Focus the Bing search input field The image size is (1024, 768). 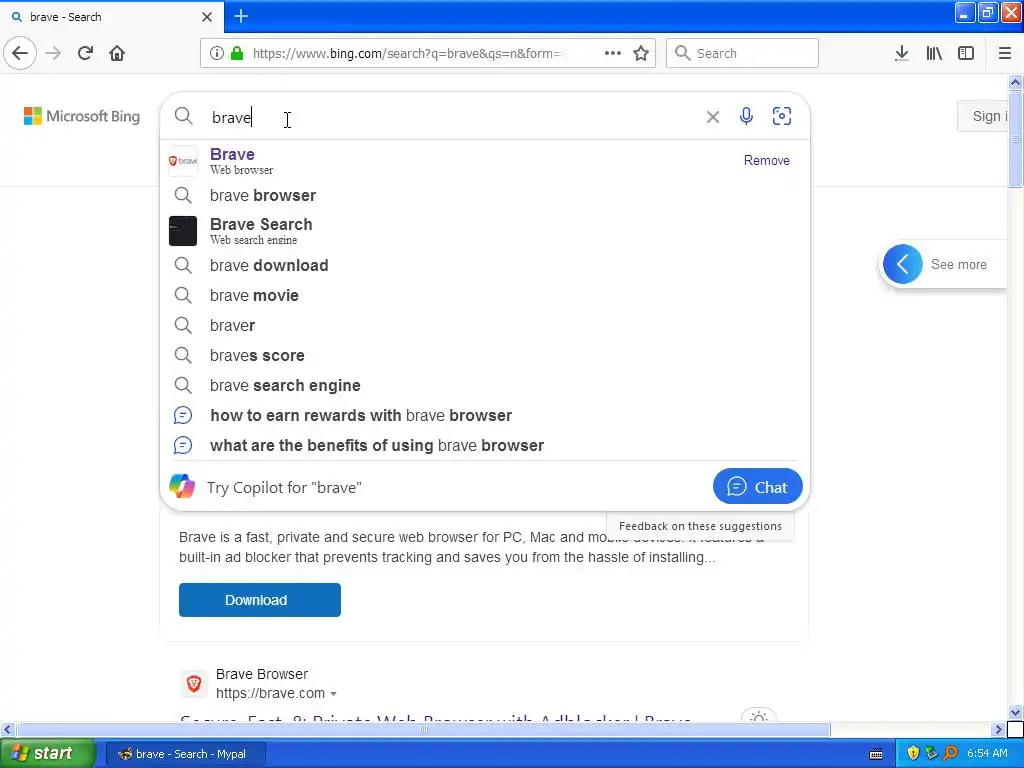point(451,117)
